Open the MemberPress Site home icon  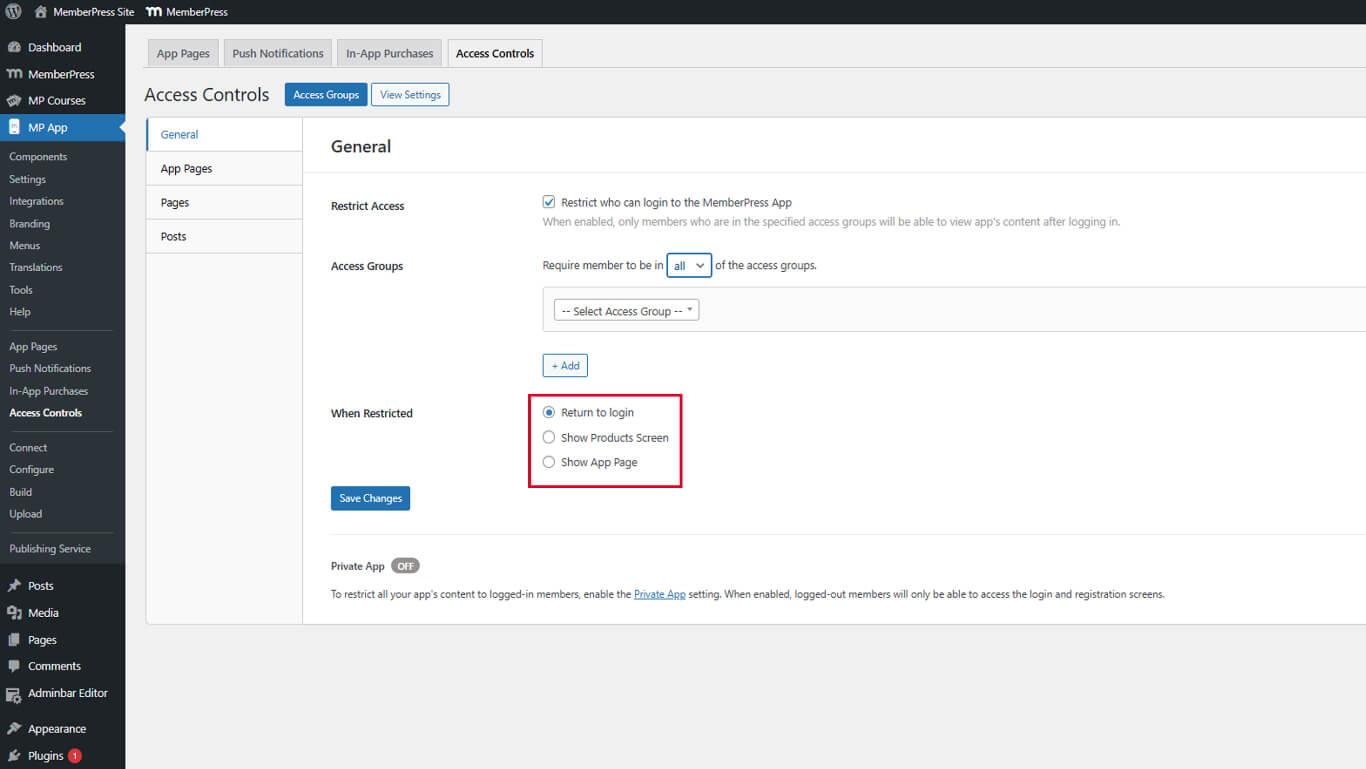(x=40, y=12)
